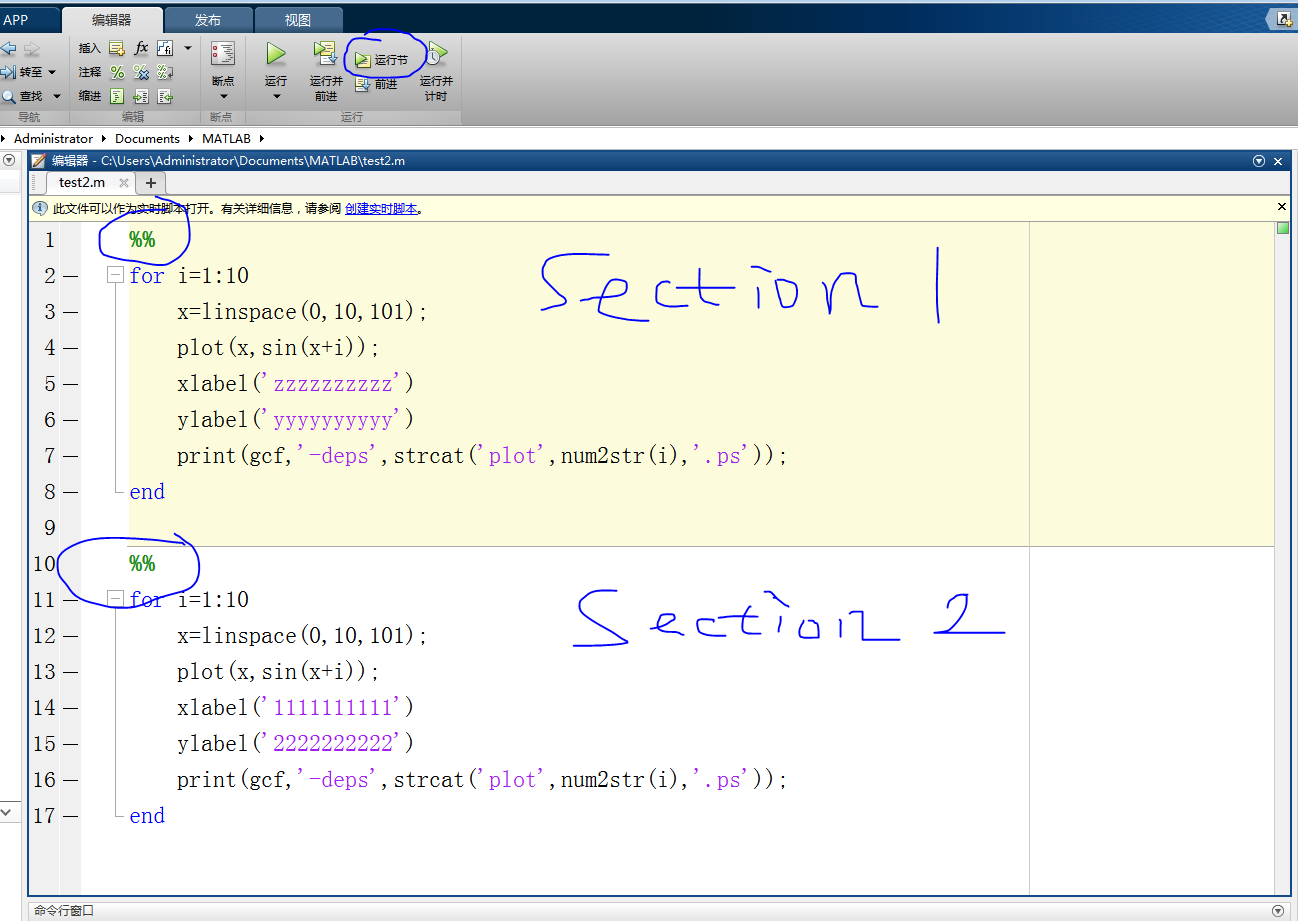Toggle breakpoint on line 4

coord(70,348)
